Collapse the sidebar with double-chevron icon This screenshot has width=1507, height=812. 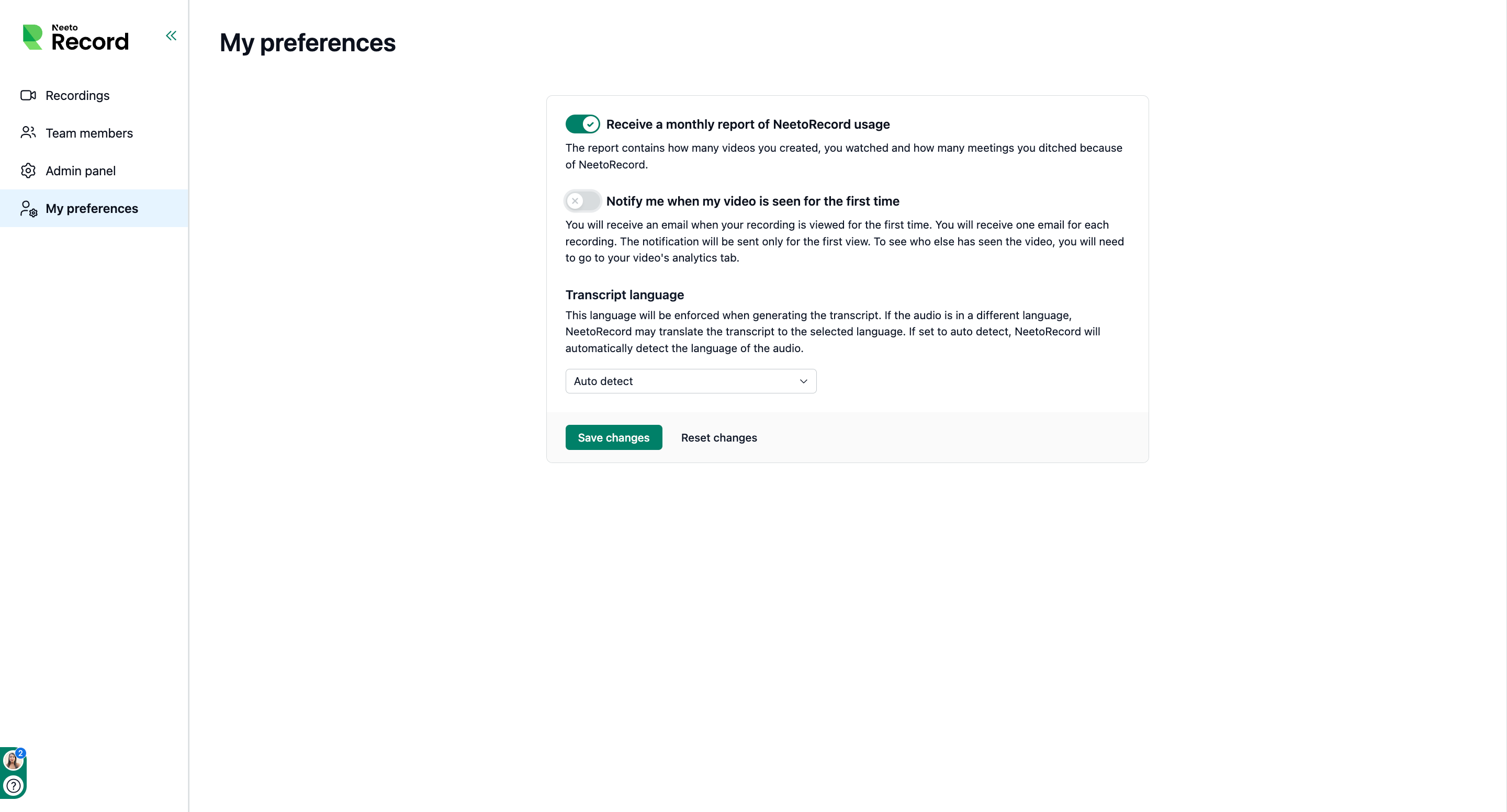click(171, 36)
